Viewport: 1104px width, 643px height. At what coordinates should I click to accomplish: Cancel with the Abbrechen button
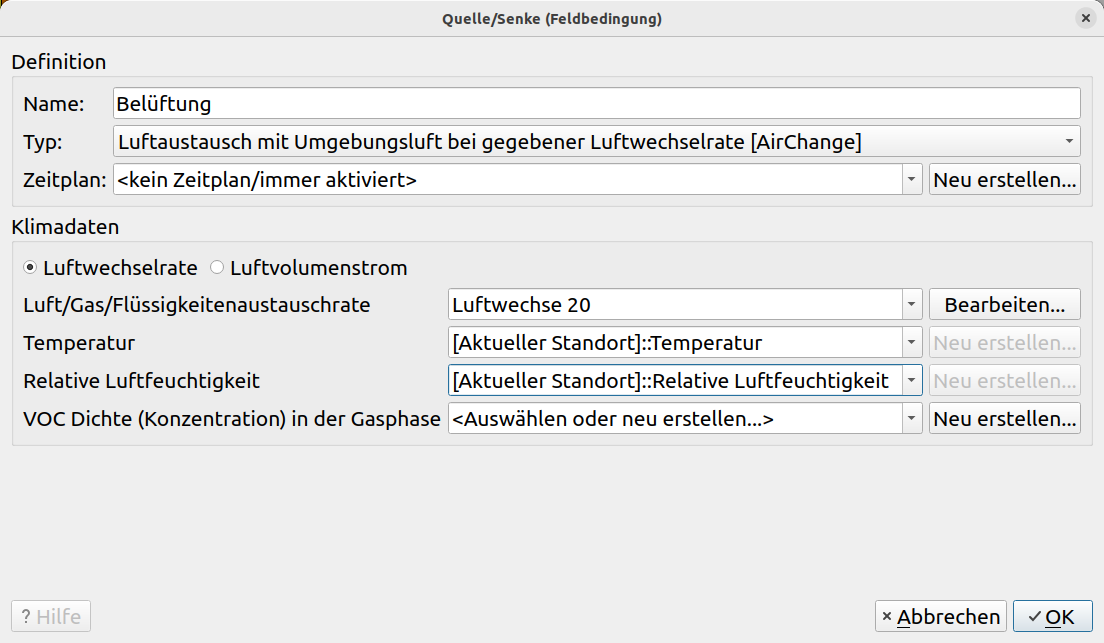pos(941,616)
